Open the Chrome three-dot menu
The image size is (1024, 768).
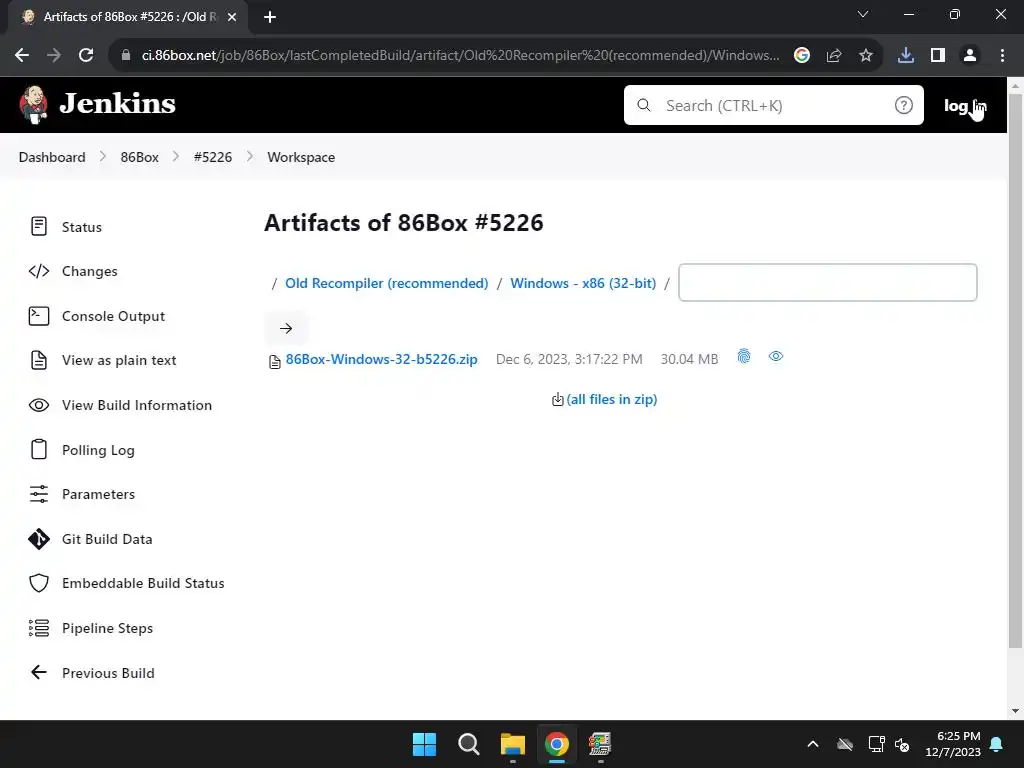(x=1002, y=56)
